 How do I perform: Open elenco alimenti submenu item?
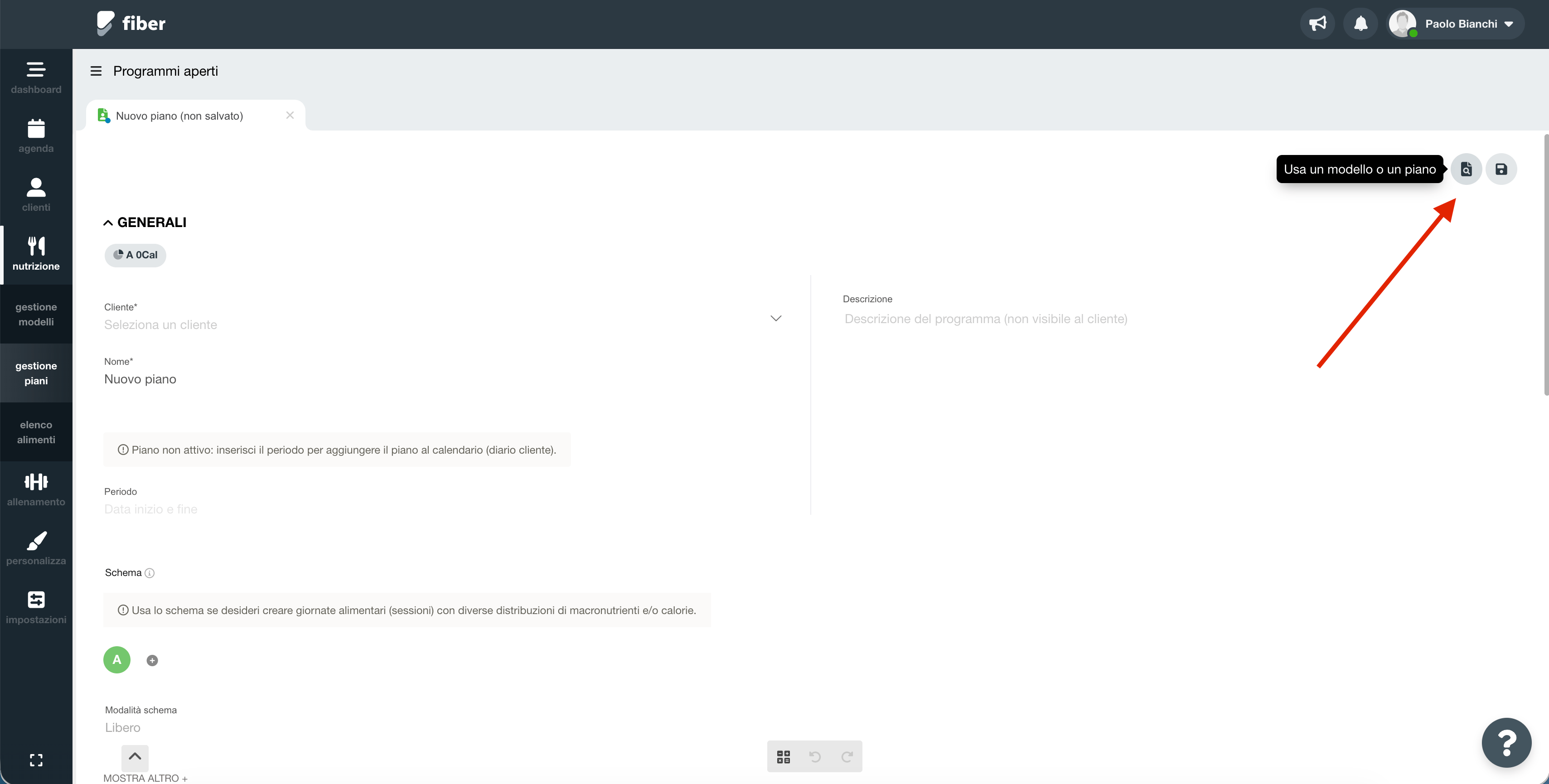pyautogui.click(x=36, y=432)
